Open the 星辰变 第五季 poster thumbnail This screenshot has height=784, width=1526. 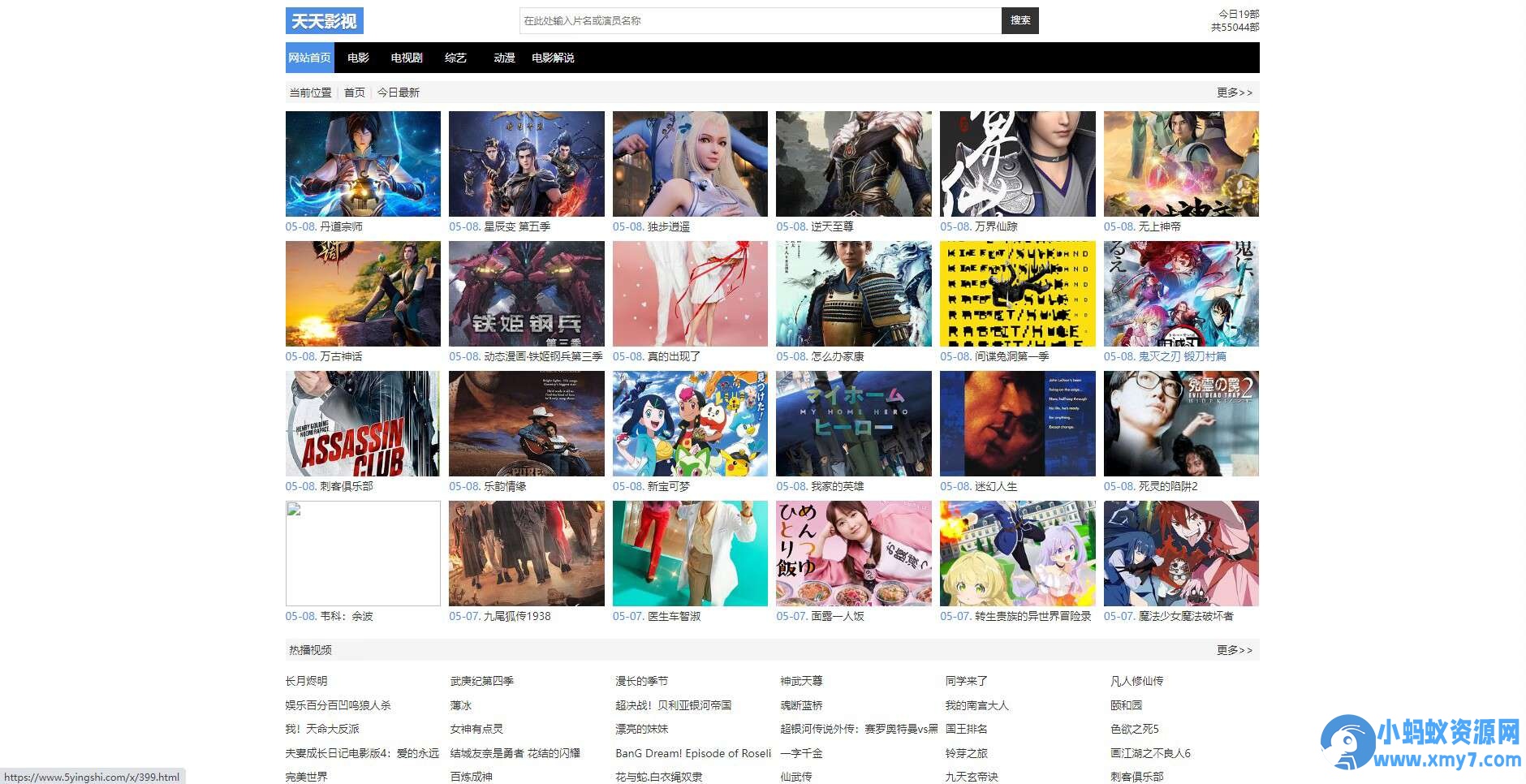(x=527, y=164)
